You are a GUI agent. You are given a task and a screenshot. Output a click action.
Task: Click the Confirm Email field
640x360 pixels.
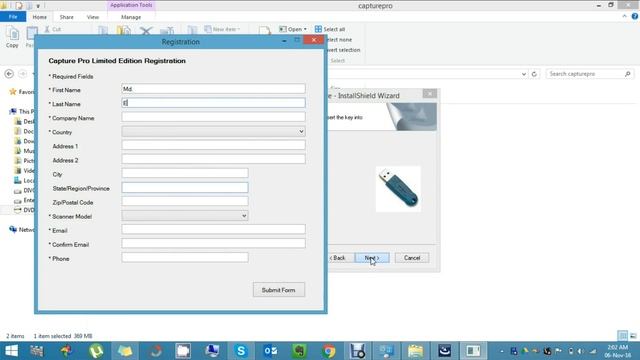pos(213,243)
